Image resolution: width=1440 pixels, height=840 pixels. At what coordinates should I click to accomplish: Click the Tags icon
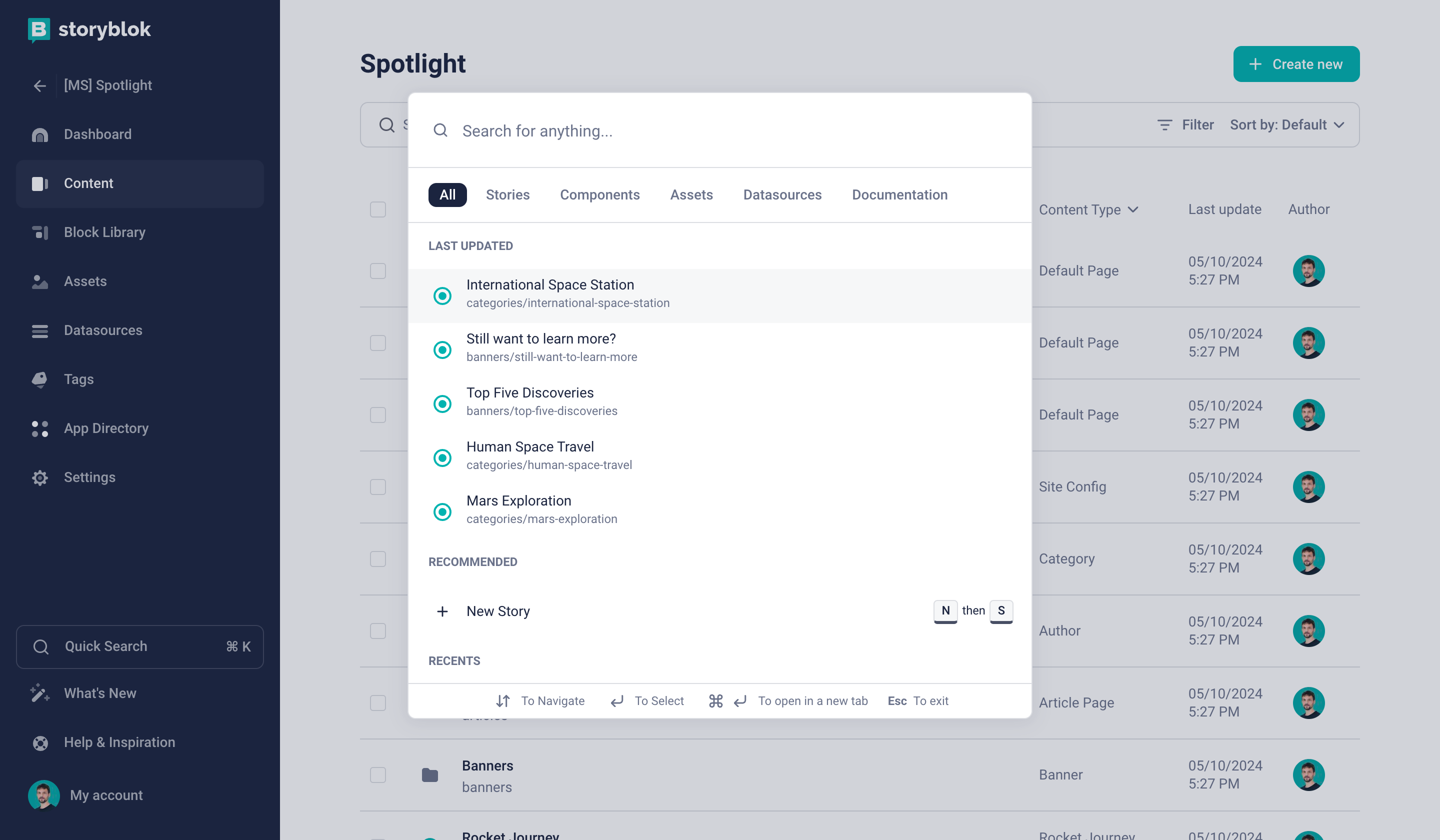(40, 379)
